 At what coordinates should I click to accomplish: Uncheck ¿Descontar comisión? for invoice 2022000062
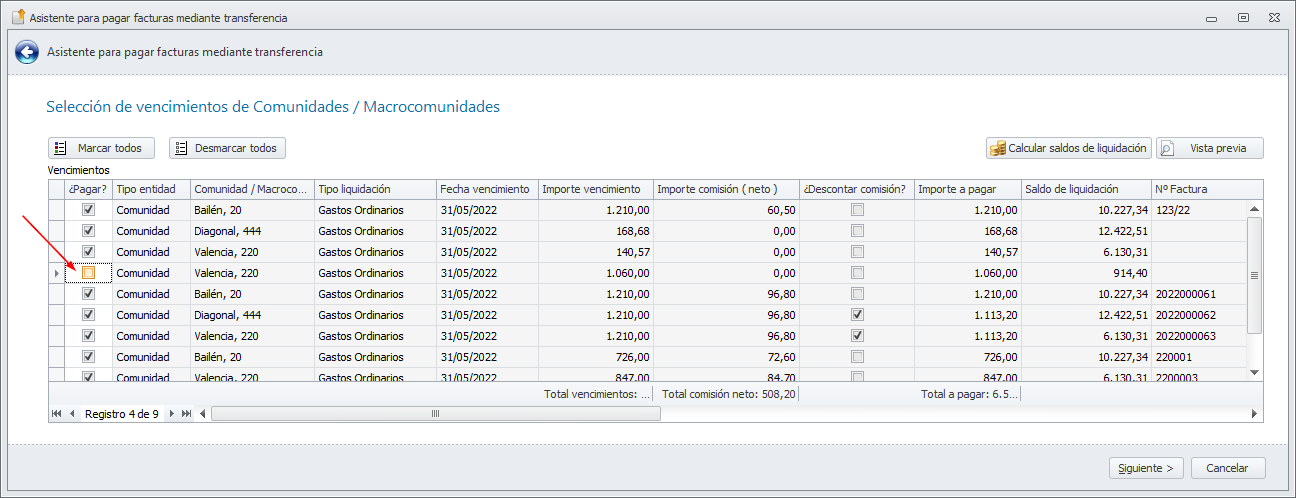click(857, 315)
